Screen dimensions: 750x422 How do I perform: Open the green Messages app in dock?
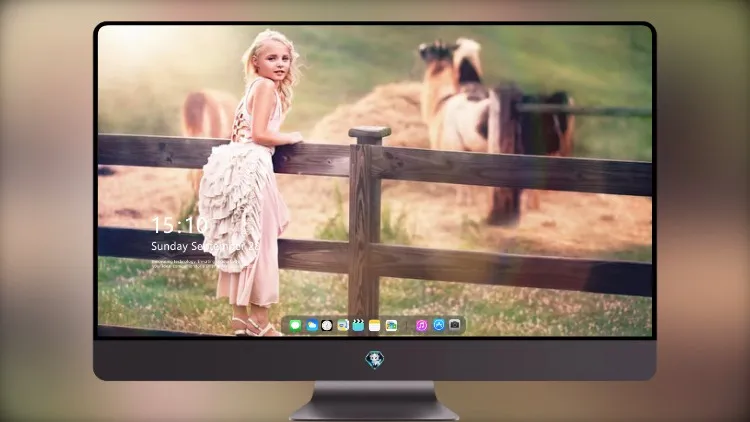tap(296, 325)
